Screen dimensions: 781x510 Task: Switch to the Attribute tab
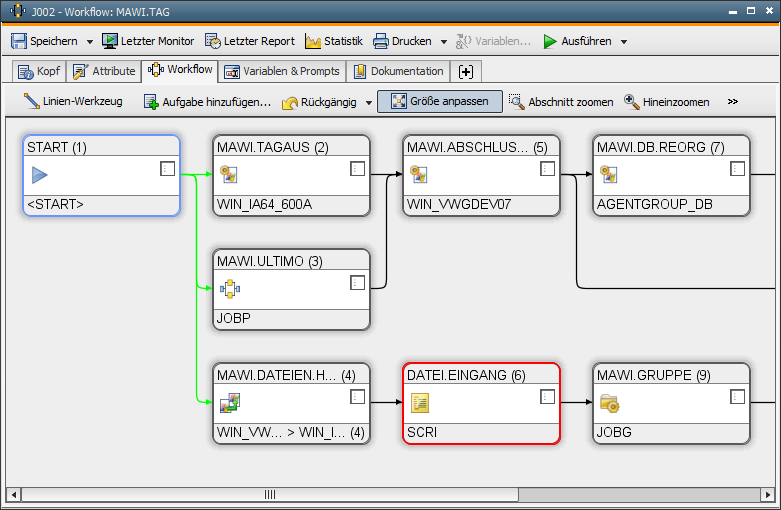104,71
